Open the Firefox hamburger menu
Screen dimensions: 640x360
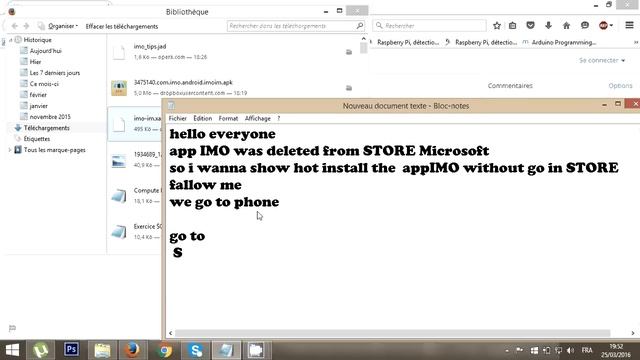point(629,25)
